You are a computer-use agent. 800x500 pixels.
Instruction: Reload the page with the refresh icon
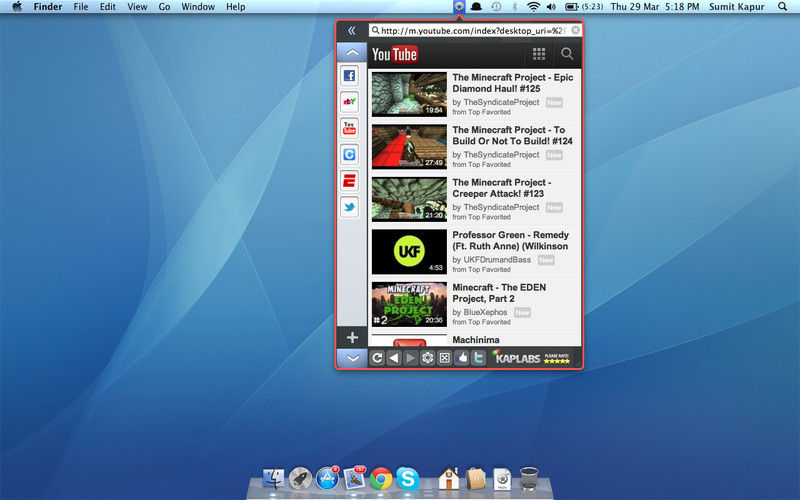[377, 358]
